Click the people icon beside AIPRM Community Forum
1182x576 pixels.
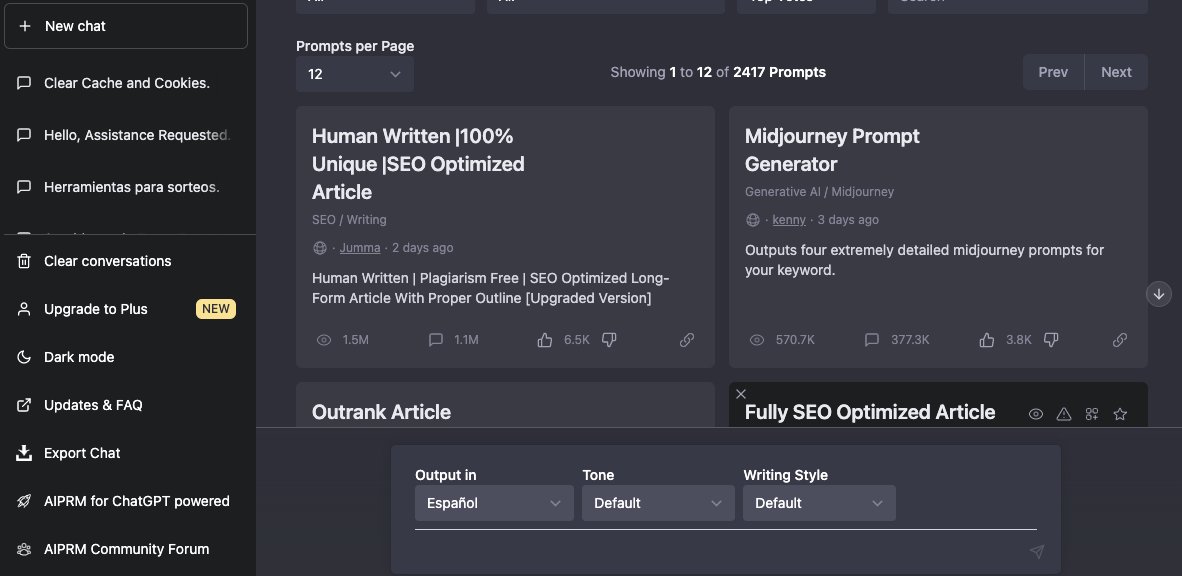tap(24, 549)
